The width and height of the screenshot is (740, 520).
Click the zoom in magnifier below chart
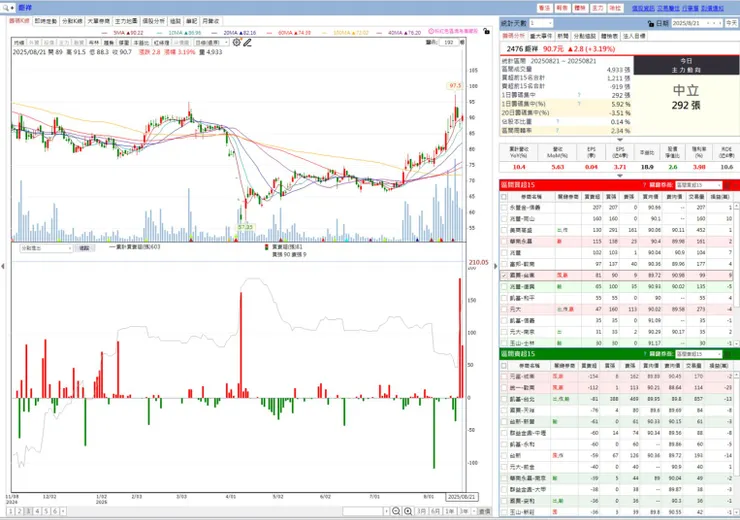pyautogui.click(x=408, y=511)
